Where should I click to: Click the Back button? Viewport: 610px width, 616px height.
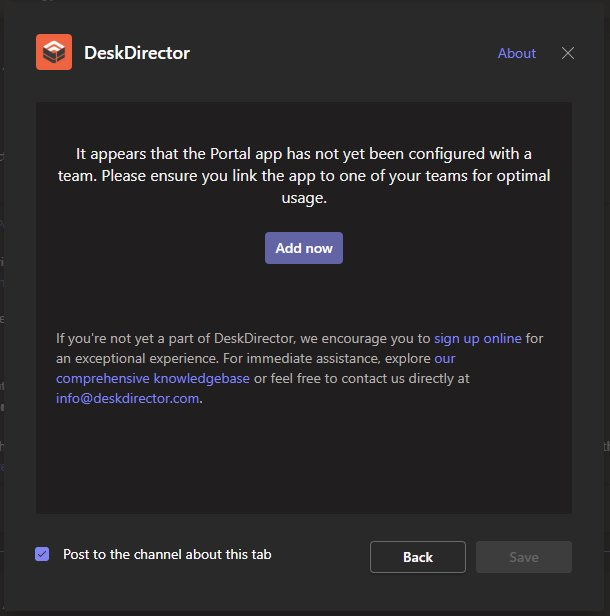click(x=418, y=557)
